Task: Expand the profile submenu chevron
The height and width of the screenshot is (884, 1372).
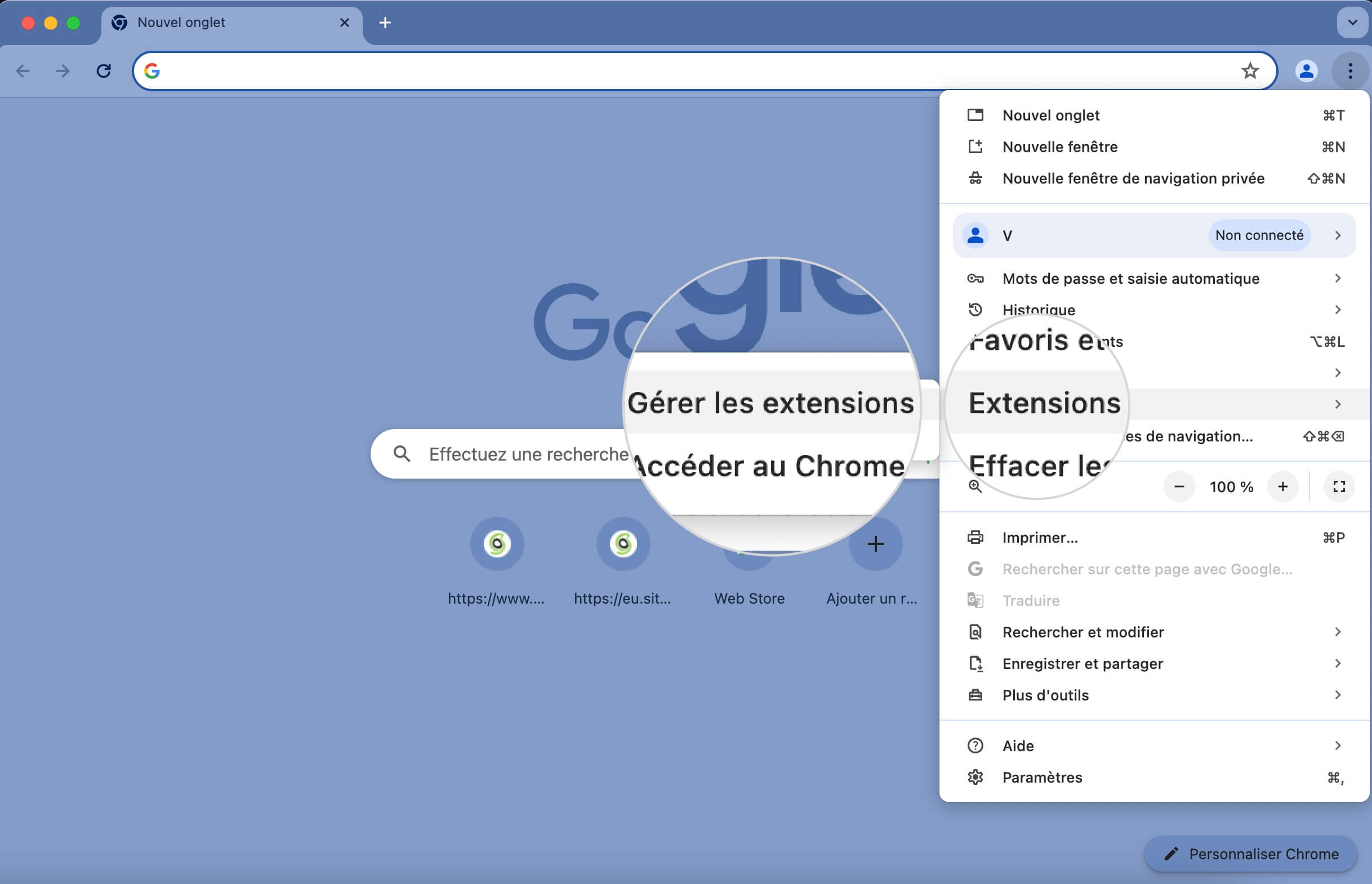Action: pyautogui.click(x=1338, y=235)
